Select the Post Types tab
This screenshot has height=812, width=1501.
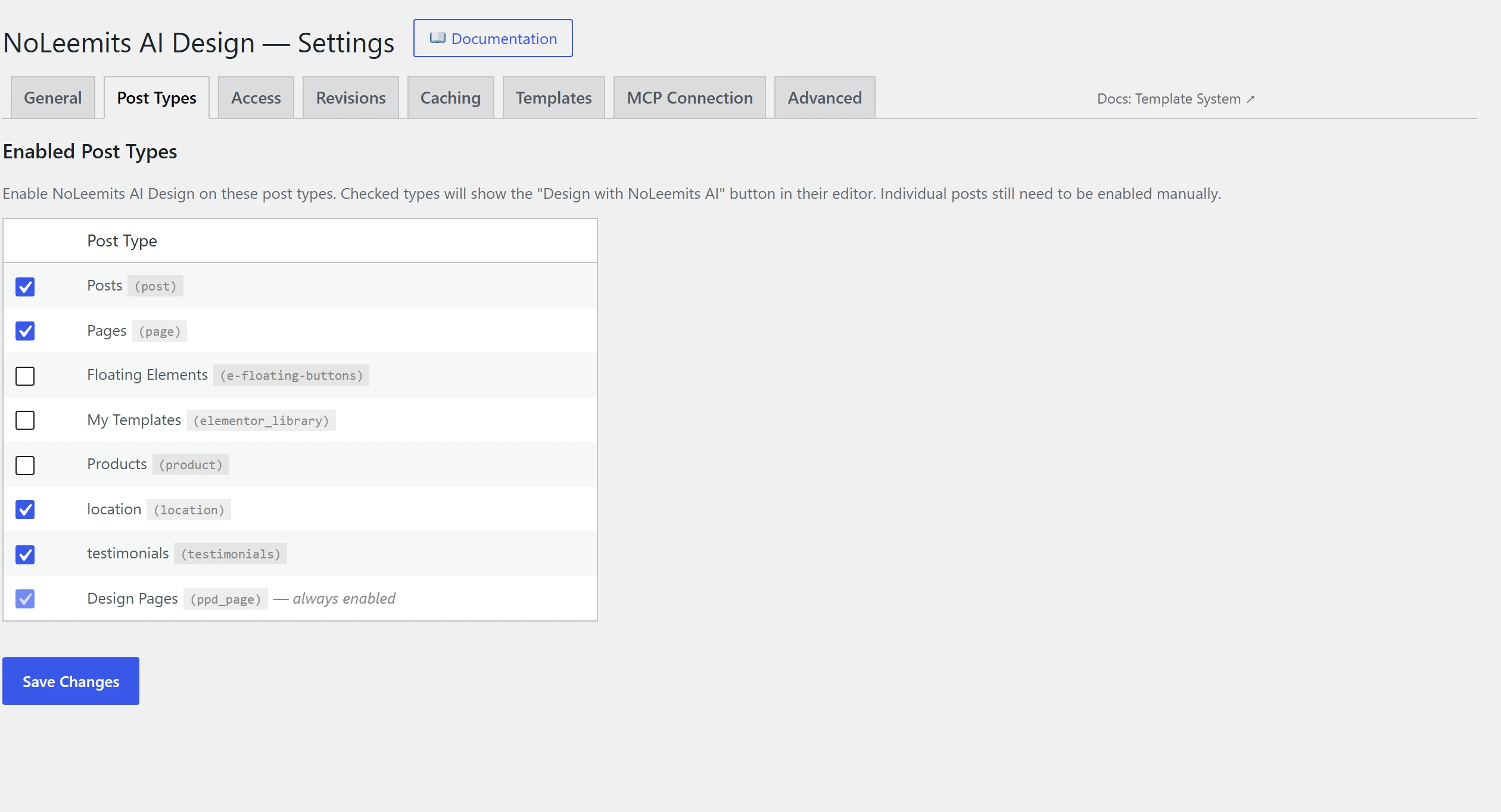pyautogui.click(x=157, y=98)
